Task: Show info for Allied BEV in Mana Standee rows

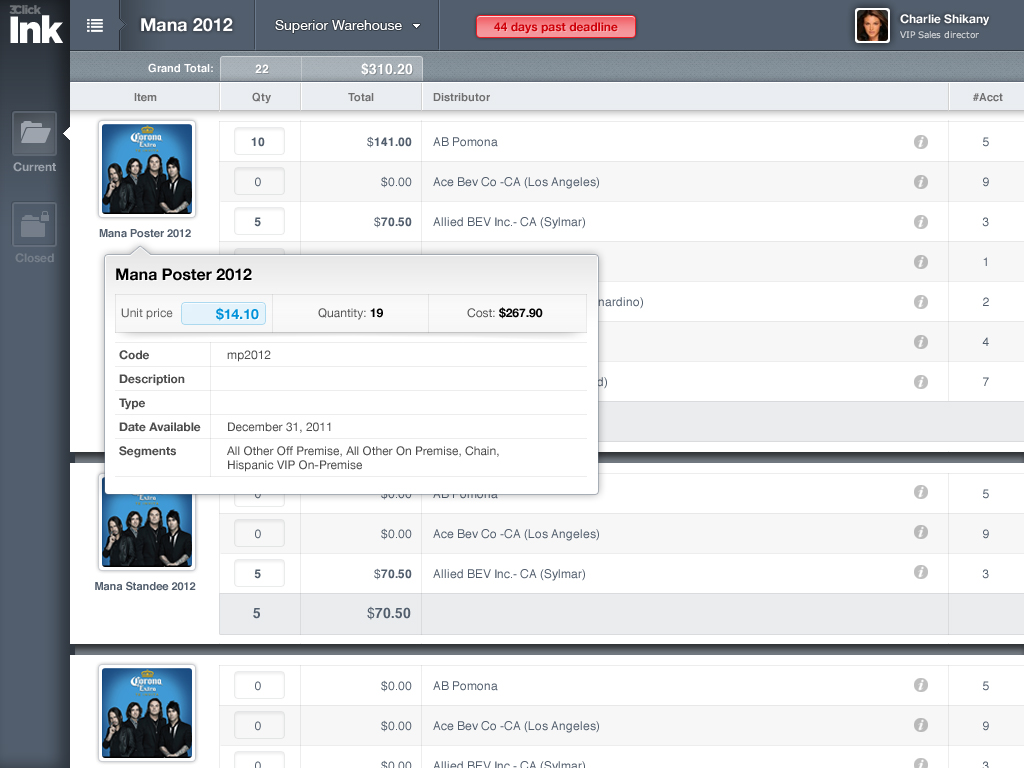Action: tap(921, 572)
